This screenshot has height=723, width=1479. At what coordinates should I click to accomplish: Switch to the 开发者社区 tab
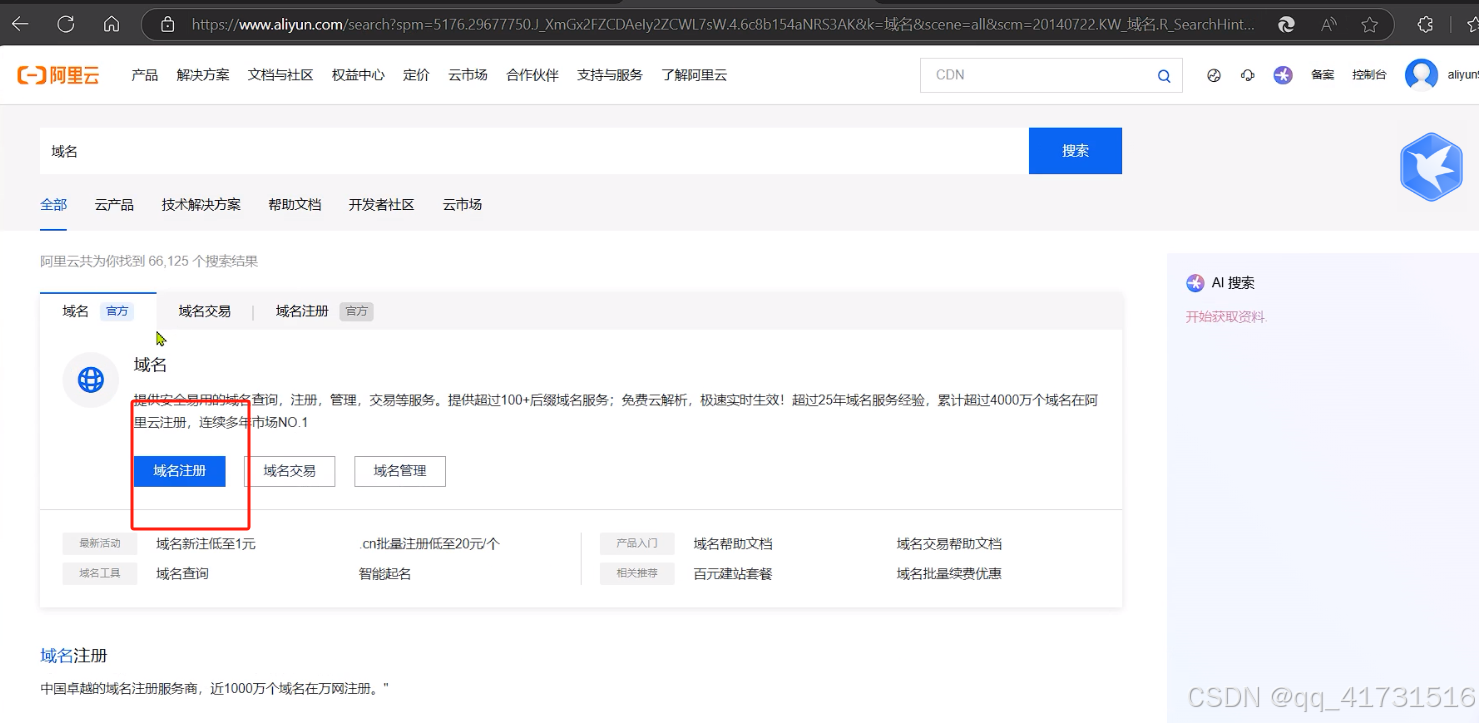[382, 204]
